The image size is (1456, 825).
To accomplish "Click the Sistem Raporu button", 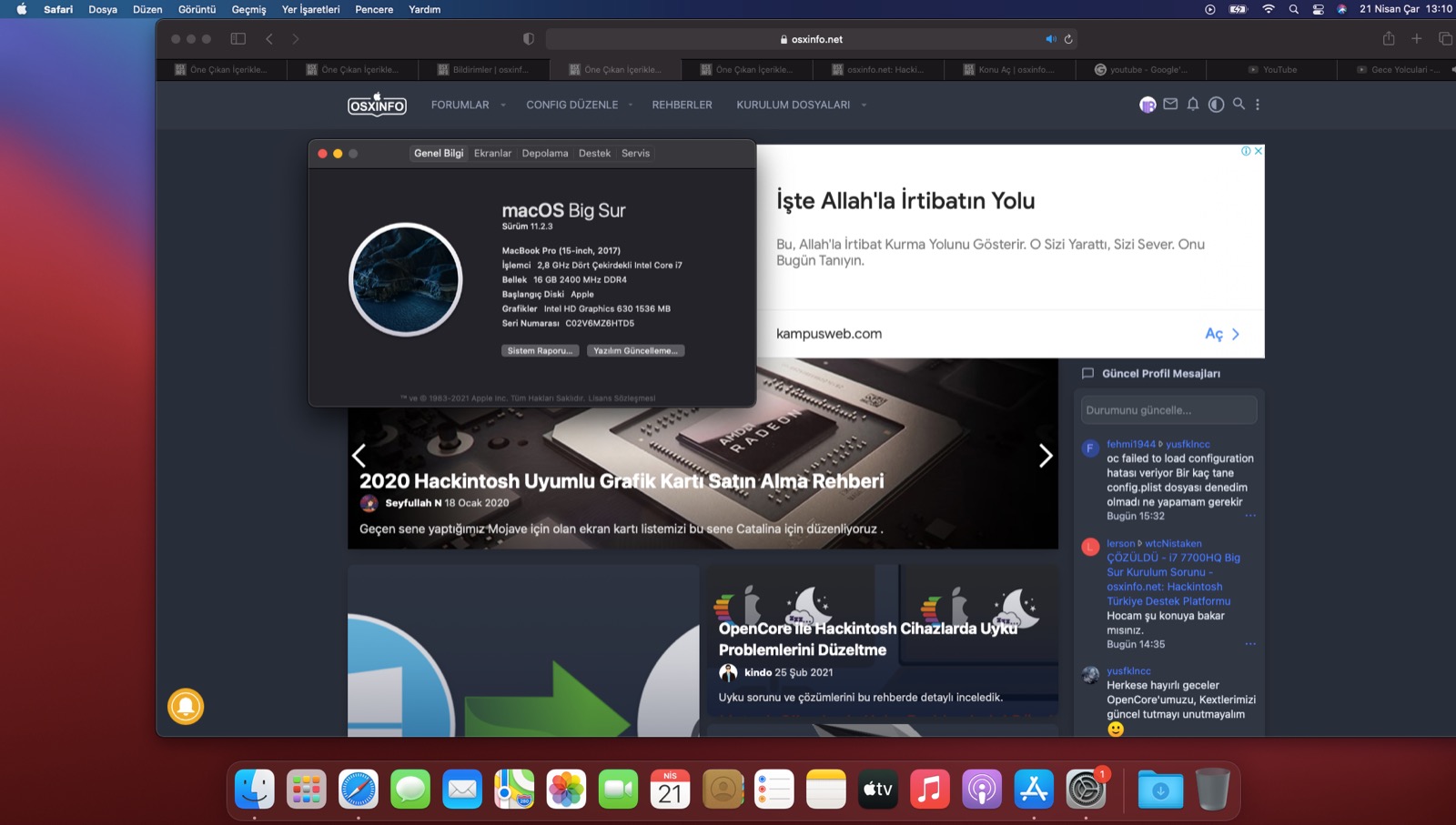I will [541, 350].
